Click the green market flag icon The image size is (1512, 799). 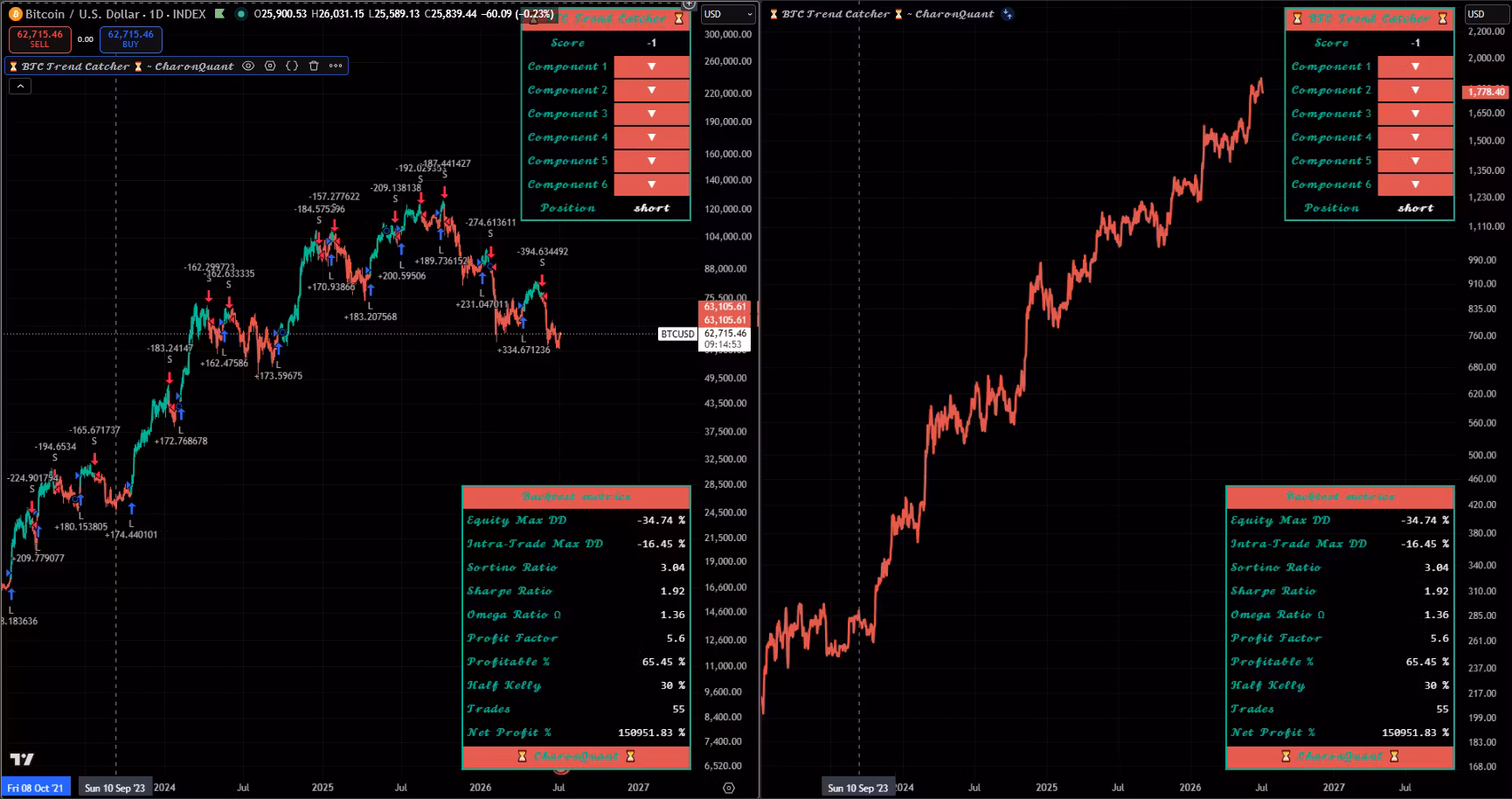(219, 14)
